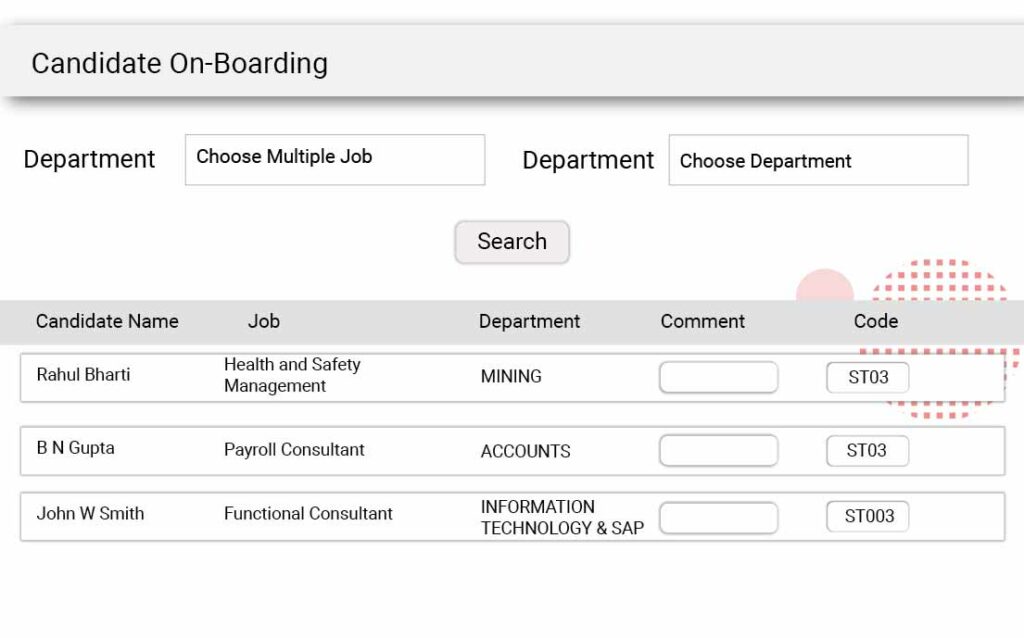Click the comment field for B N Gupta
The image size is (1024, 638).
click(x=718, y=451)
